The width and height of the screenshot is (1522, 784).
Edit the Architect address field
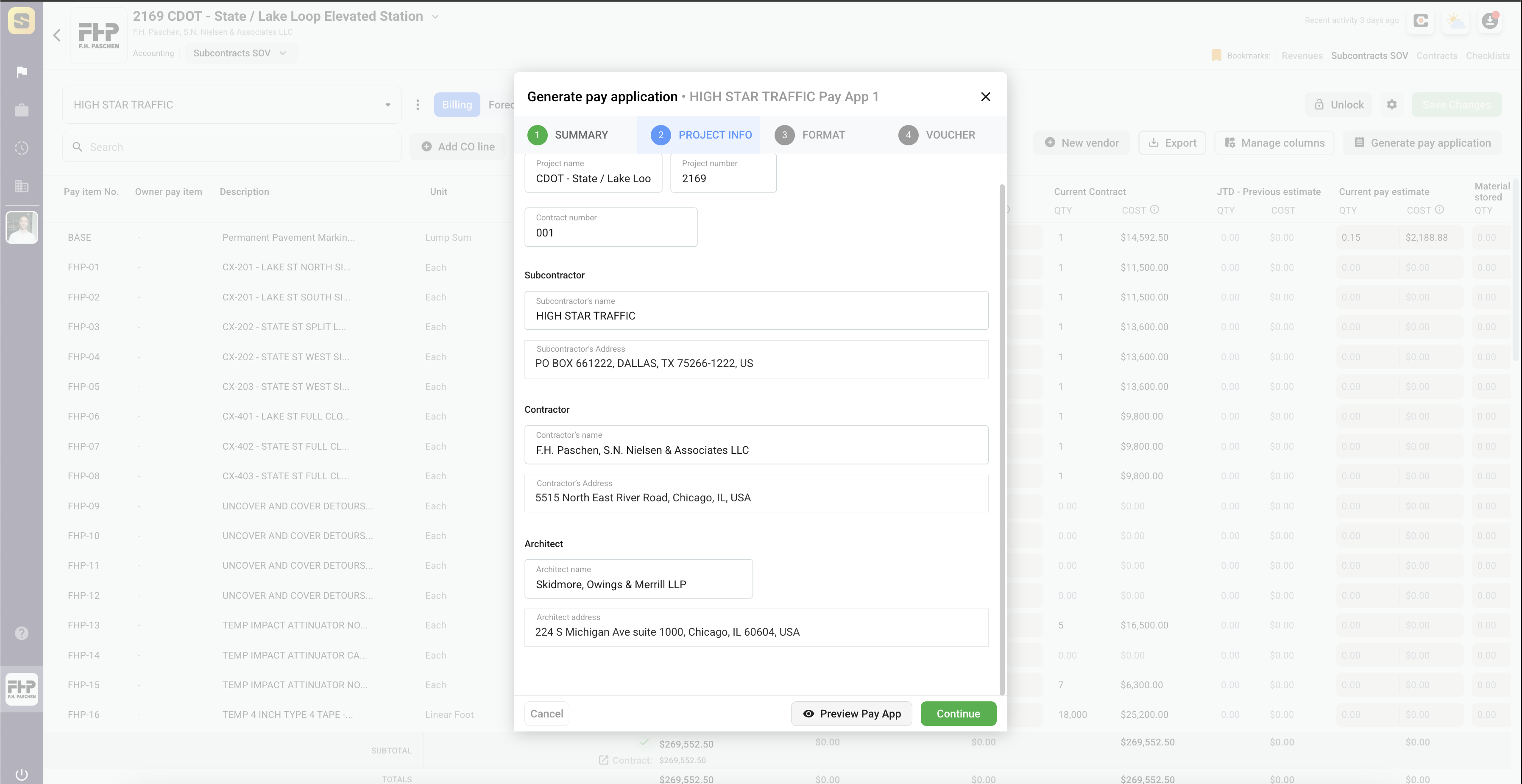(x=756, y=628)
